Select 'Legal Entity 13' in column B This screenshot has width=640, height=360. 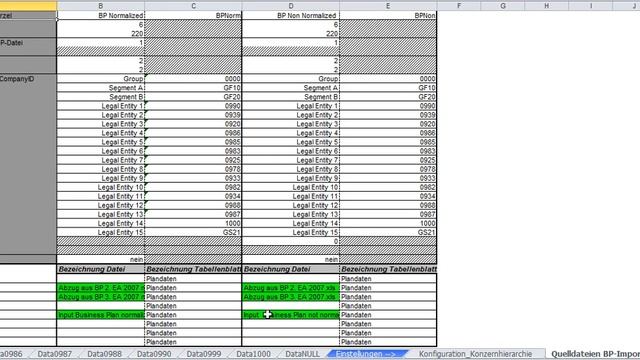(x=101, y=214)
